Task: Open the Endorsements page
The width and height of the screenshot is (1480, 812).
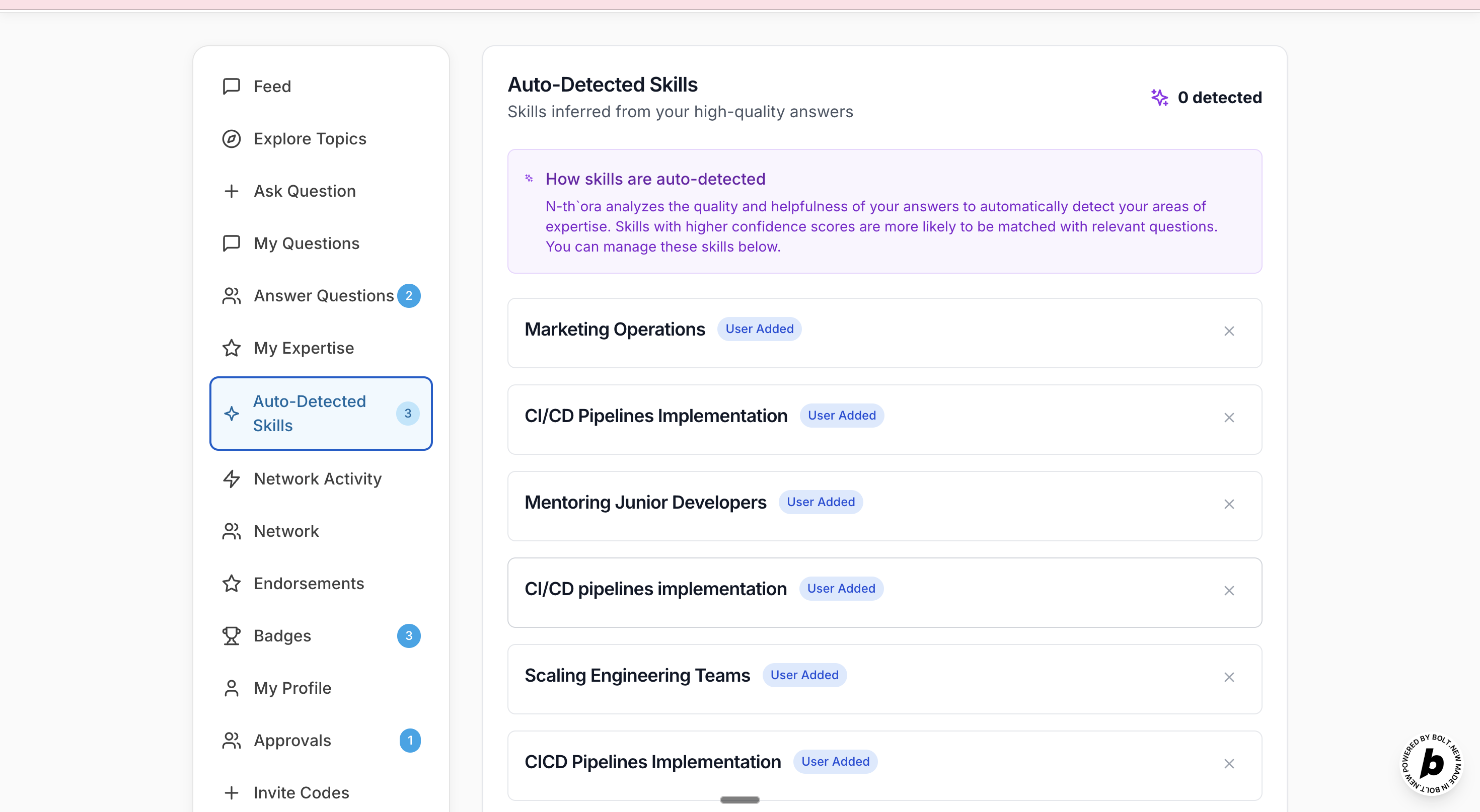Action: tap(309, 584)
